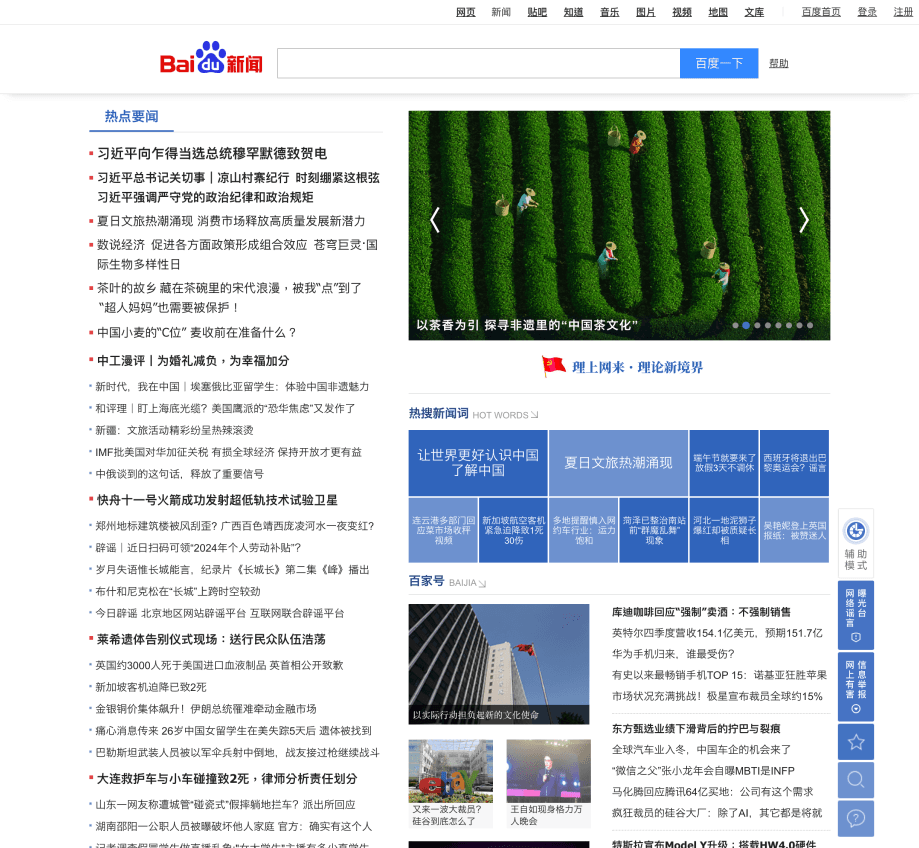Open 金银铜价集体飙升 news item

[206, 709]
